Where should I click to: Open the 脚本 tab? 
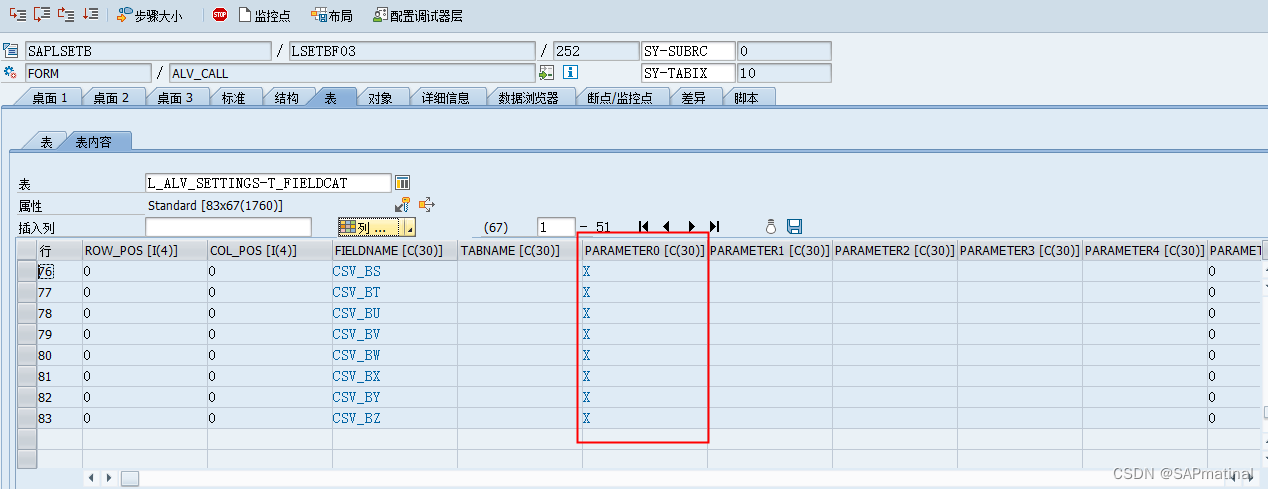[x=746, y=98]
